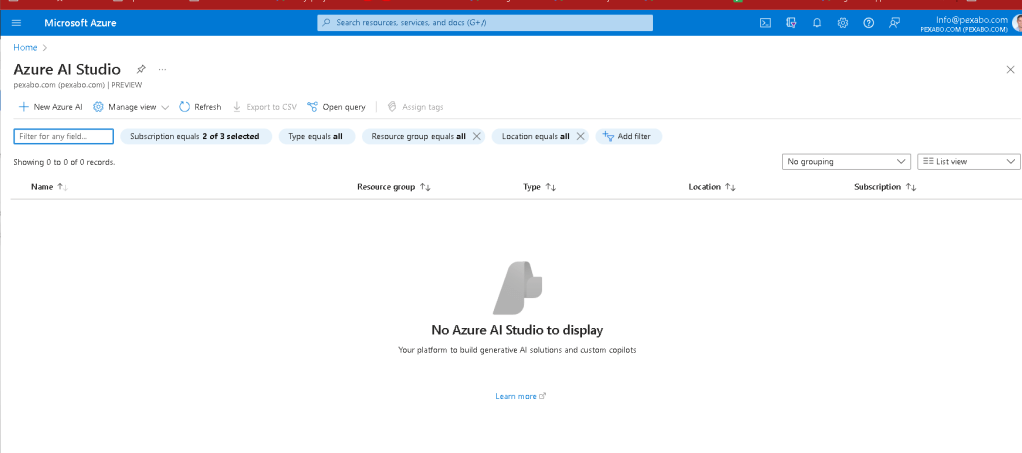
Task: Click the search resources, services, and docs bar
Action: [485, 23]
